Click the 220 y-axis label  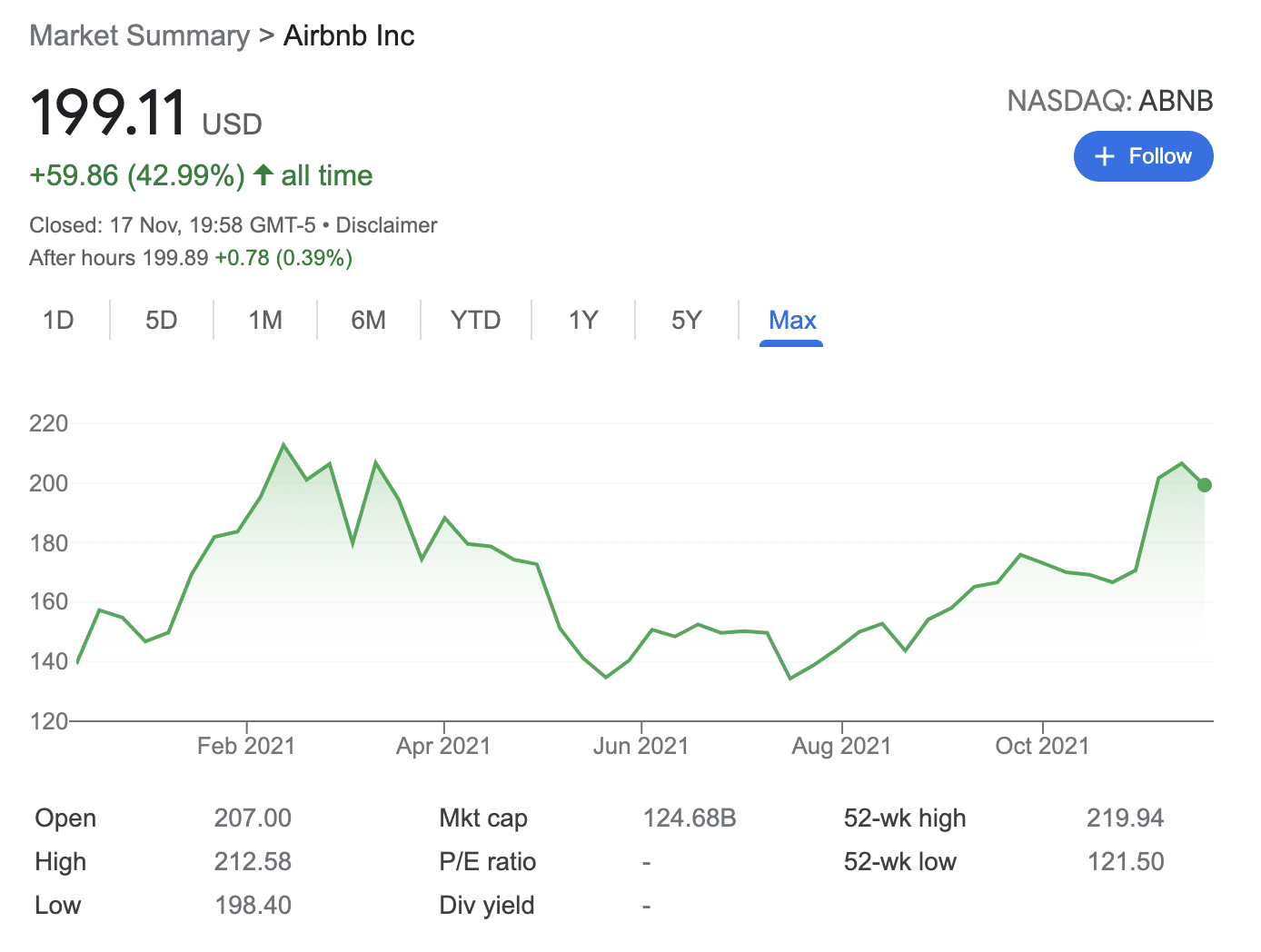[x=49, y=423]
